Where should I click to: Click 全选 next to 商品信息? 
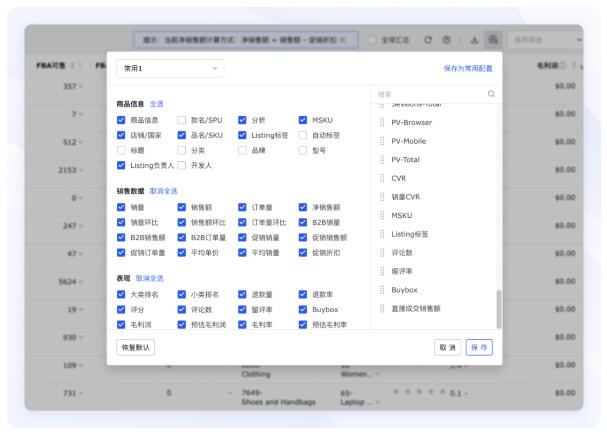pyautogui.click(x=158, y=104)
